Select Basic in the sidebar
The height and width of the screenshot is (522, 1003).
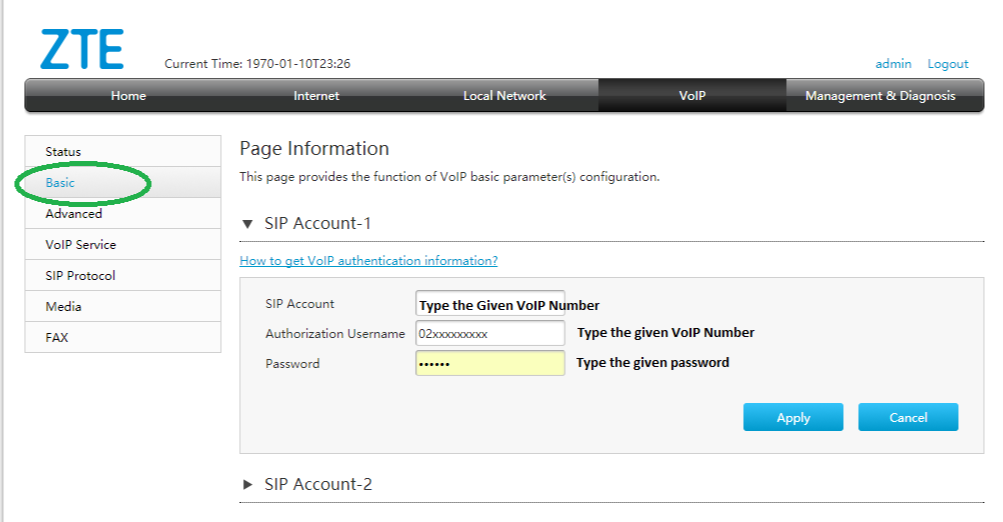click(x=60, y=183)
